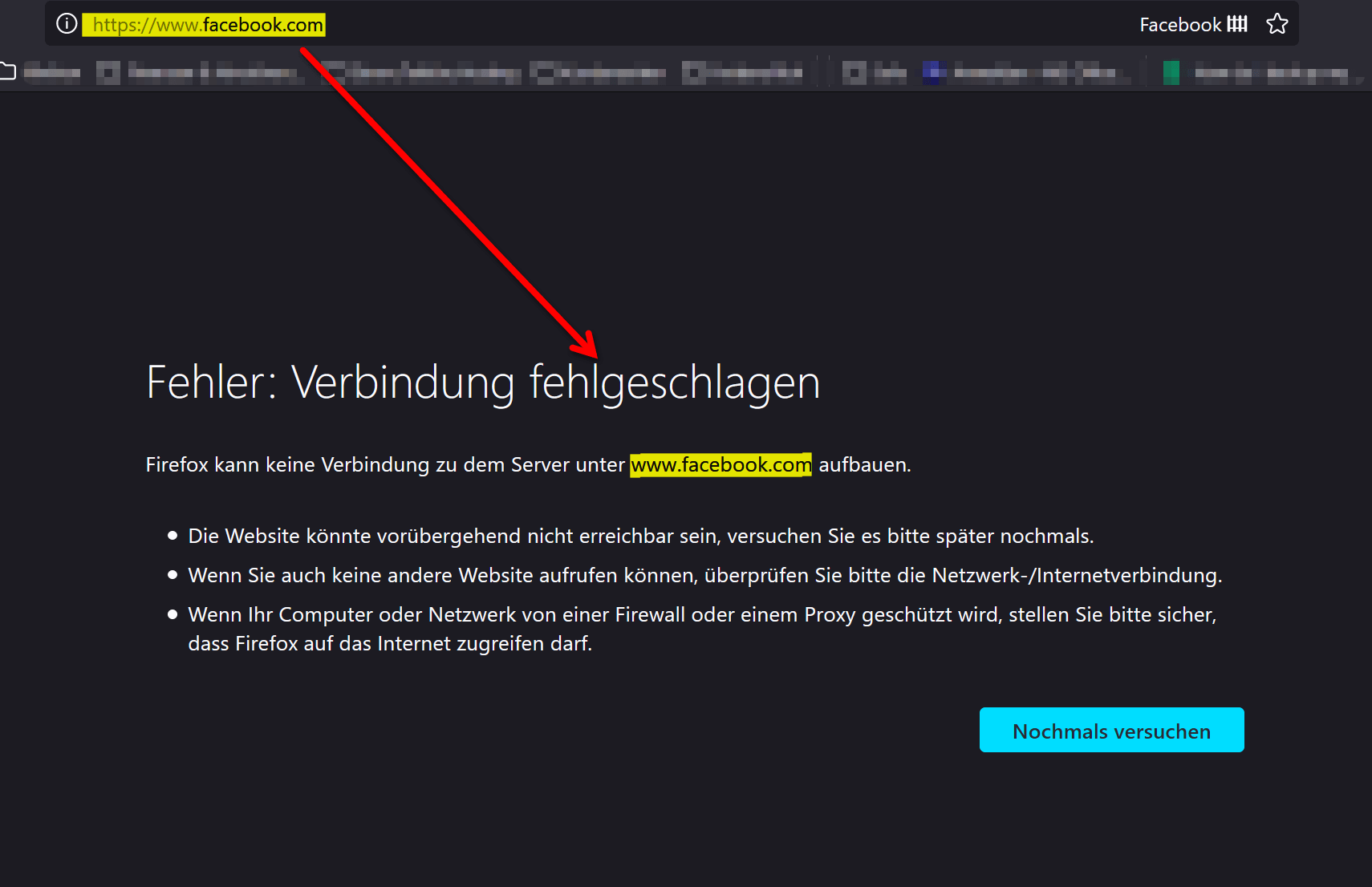Click the bullet text about Firewall oder Proxy
The image size is (1372, 887).
point(702,630)
